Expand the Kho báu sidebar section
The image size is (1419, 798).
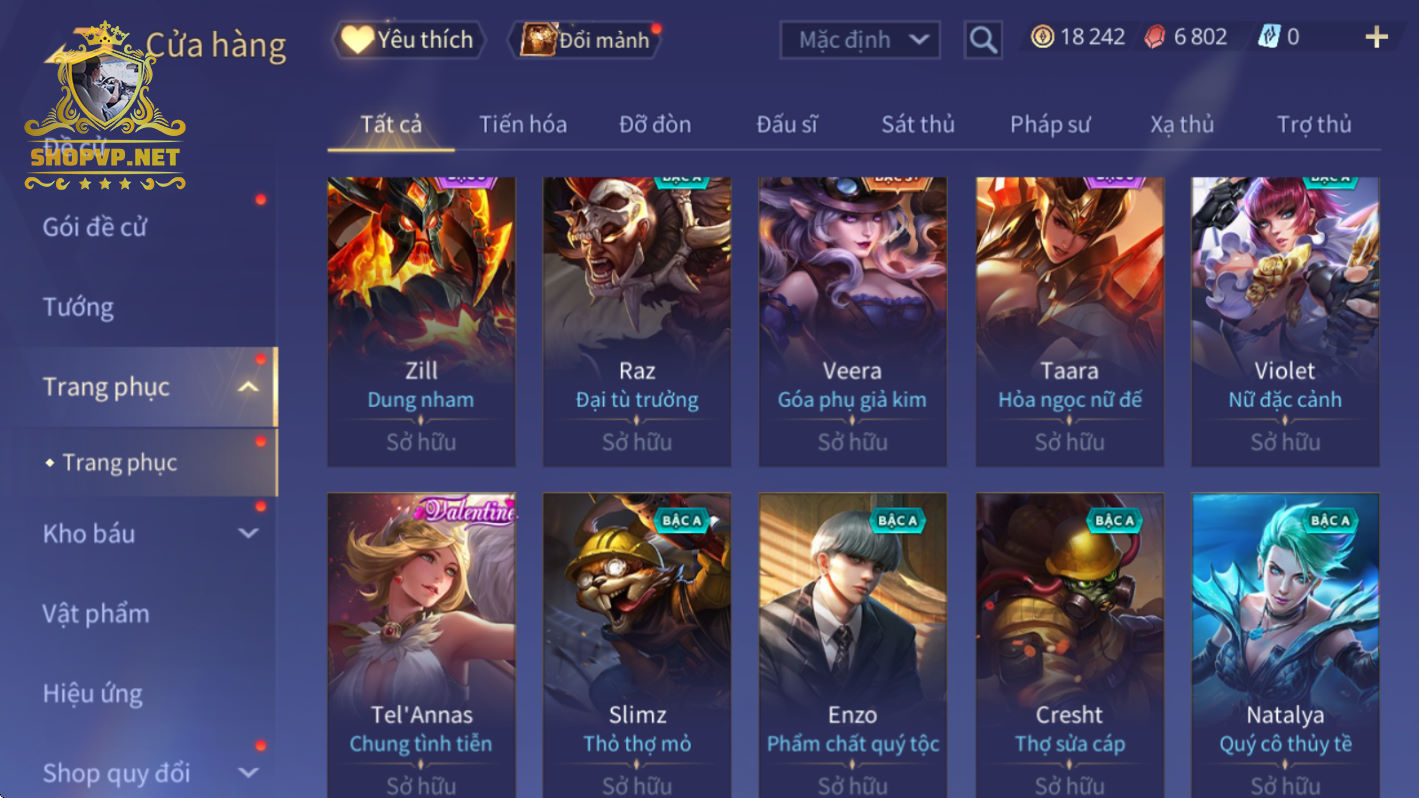click(248, 534)
